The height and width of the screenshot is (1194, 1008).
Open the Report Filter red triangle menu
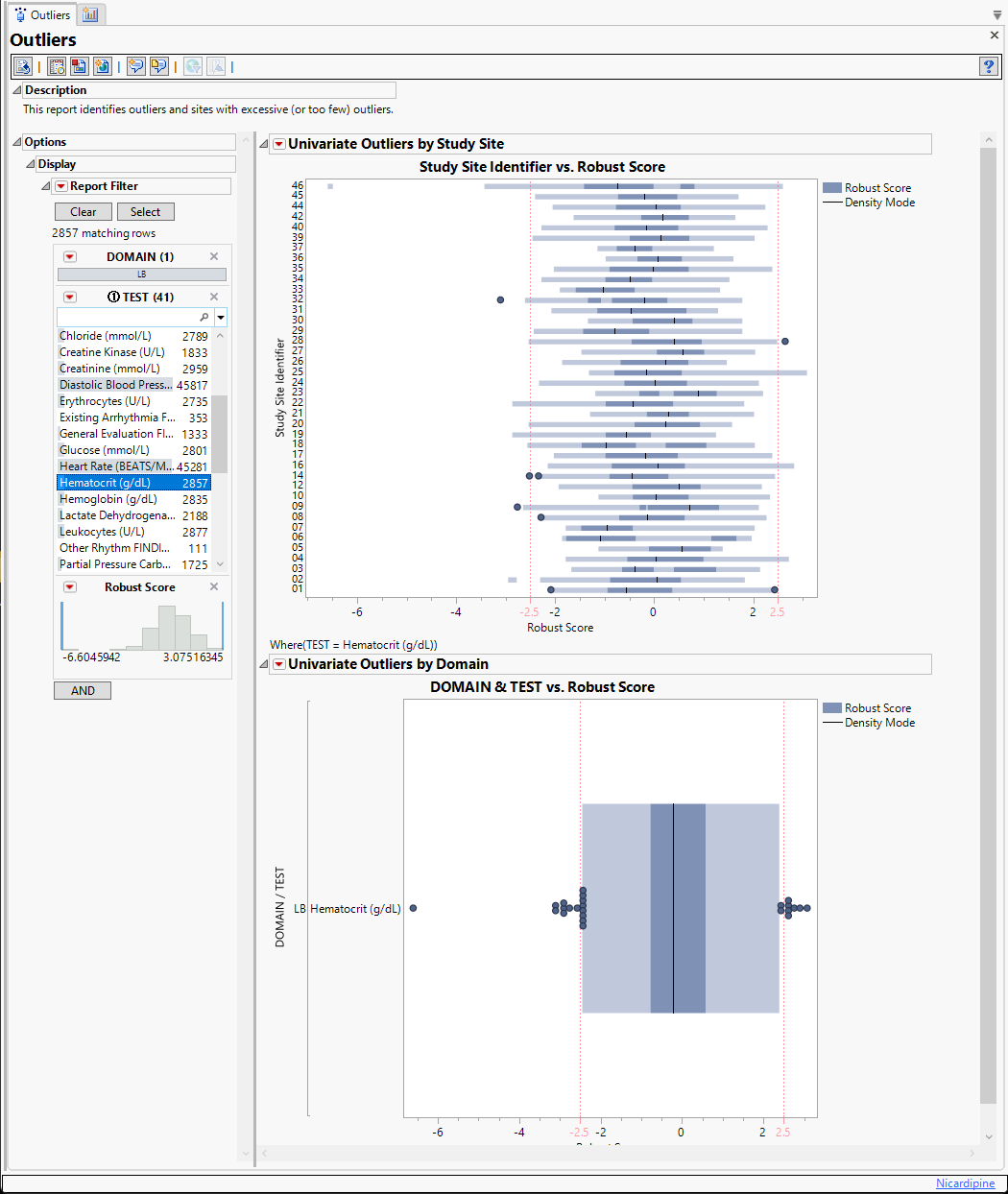62,185
